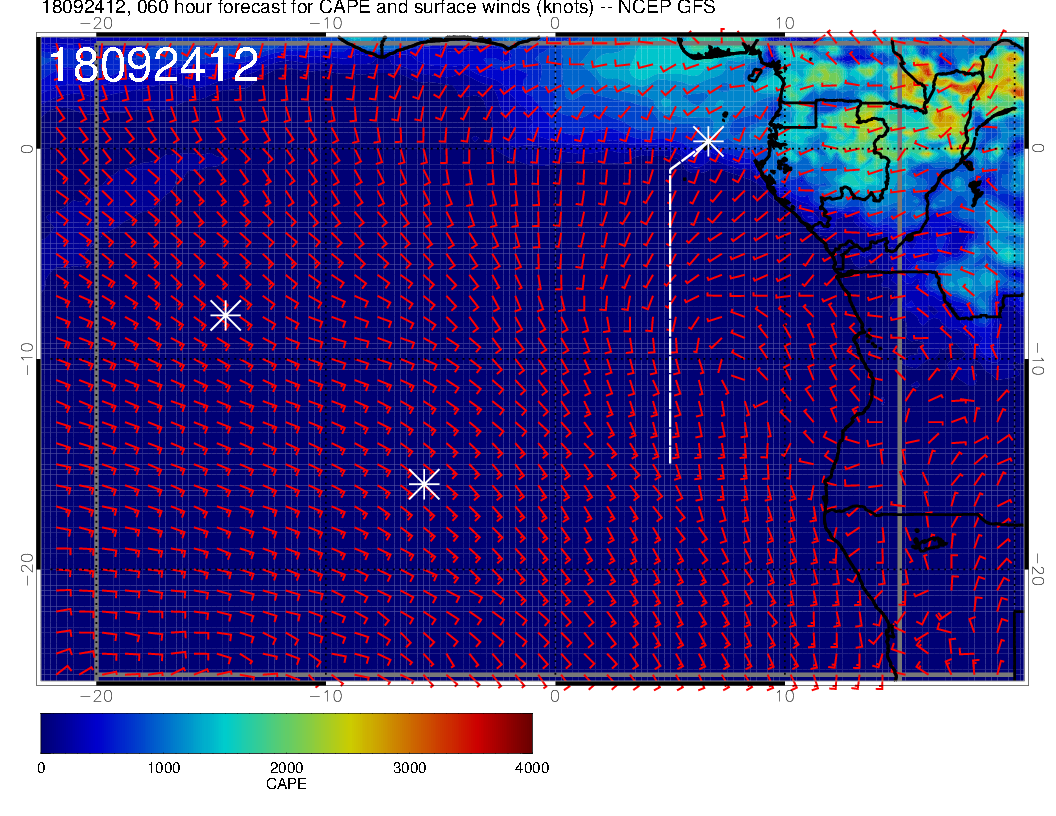This screenshot has width=1056, height=816.
Task: Click the white asterisk marker near the equator
Action: pos(708,141)
